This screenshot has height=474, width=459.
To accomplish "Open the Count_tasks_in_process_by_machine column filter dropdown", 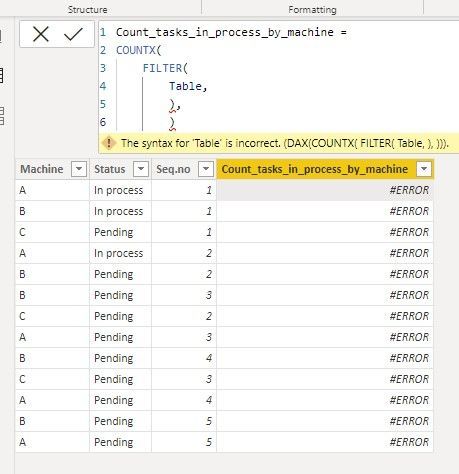I will tap(424, 169).
